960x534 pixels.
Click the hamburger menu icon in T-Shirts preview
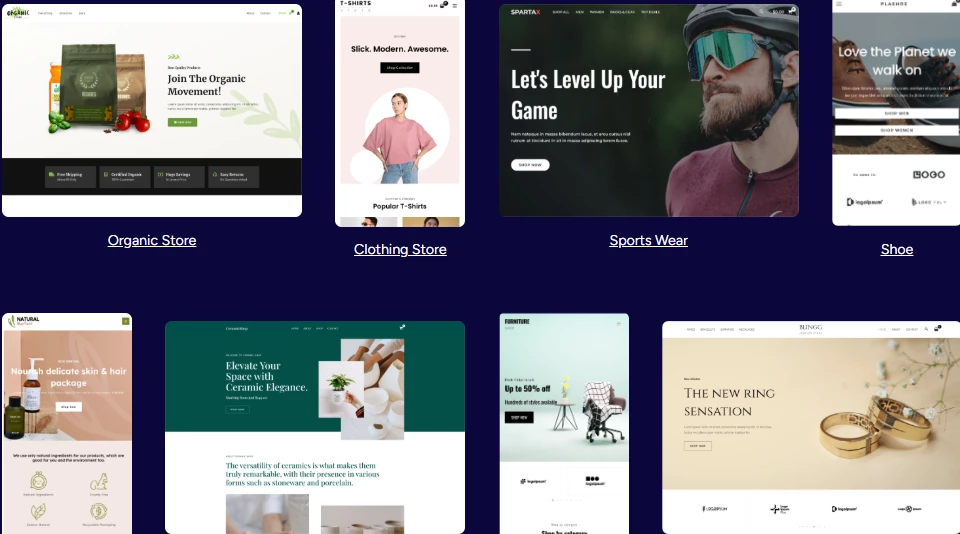click(454, 6)
